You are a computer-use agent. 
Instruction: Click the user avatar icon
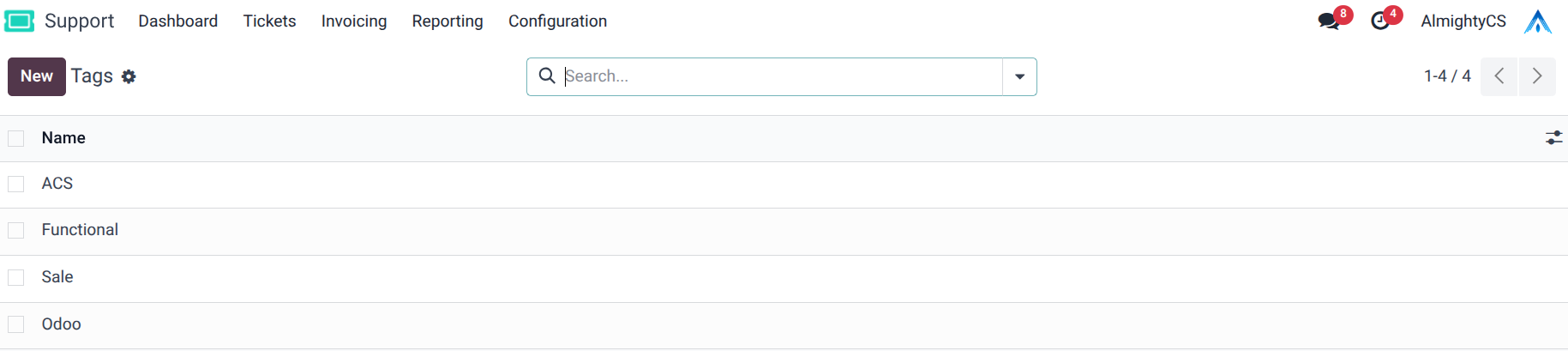pyautogui.click(x=1537, y=21)
